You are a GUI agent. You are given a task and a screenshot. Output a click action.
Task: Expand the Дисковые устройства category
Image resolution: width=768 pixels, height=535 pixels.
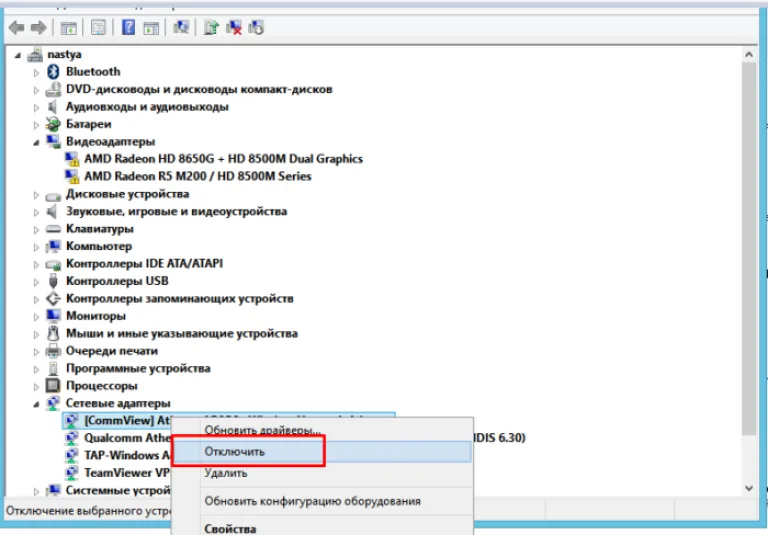pos(36,195)
